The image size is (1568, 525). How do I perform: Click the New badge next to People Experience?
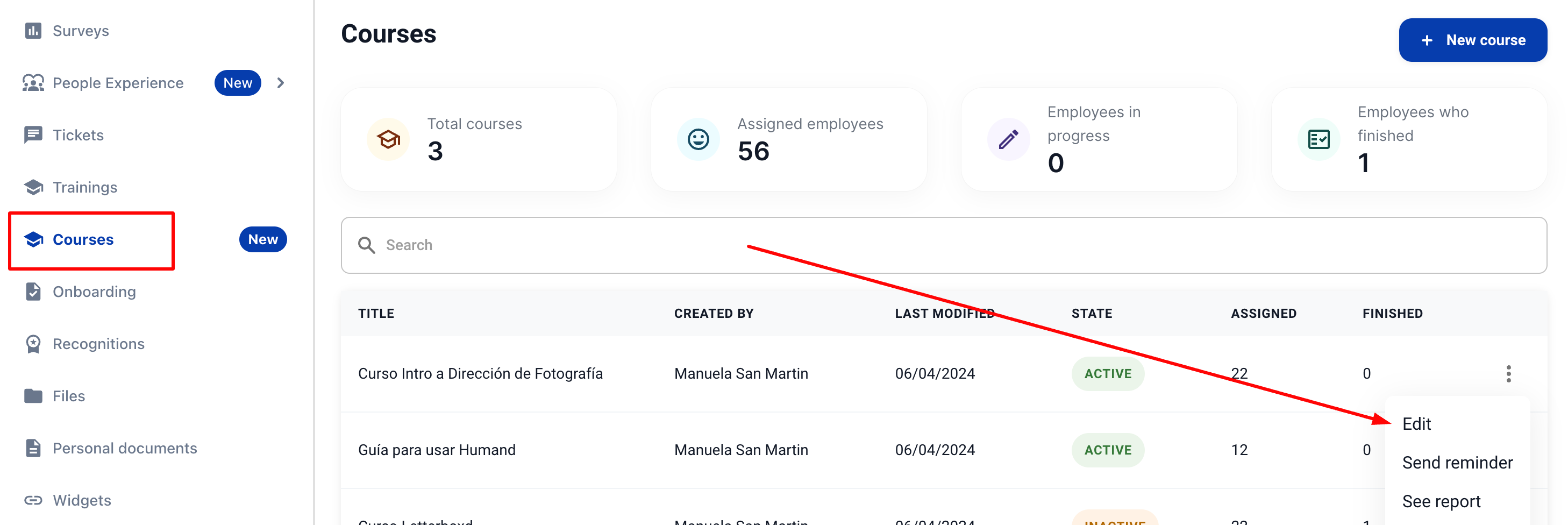pos(237,83)
